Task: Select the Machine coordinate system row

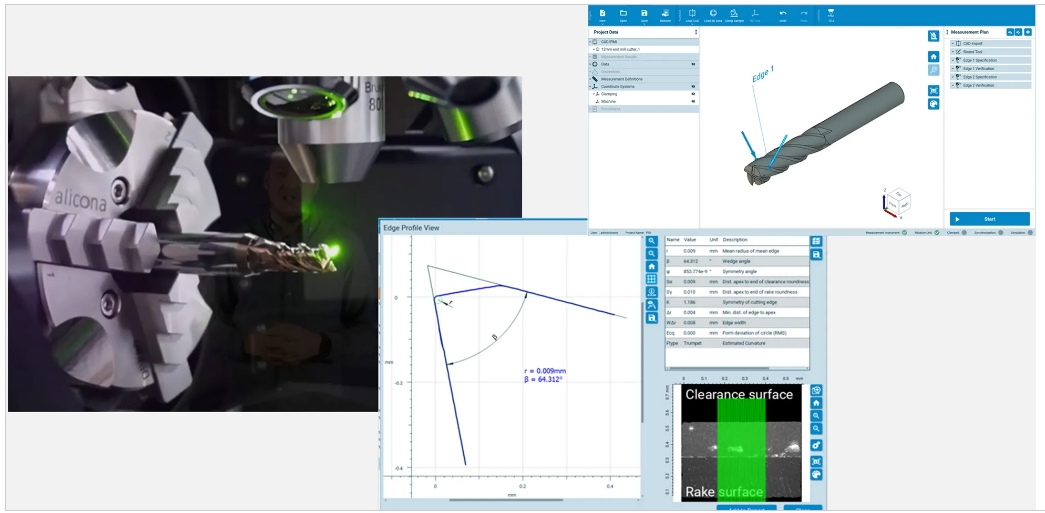Action: click(x=644, y=101)
